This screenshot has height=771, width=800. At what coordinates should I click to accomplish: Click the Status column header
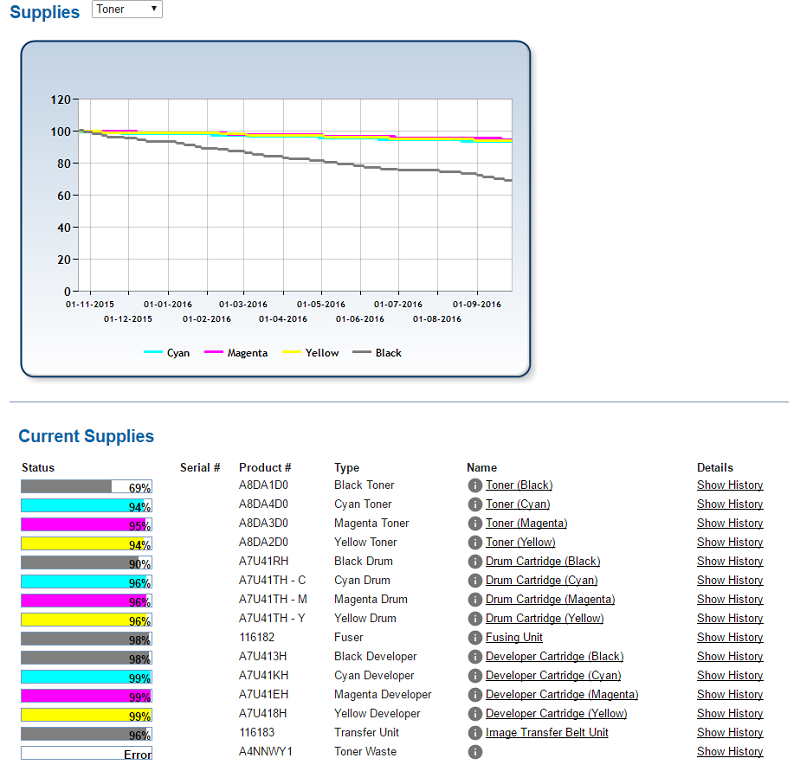click(38, 468)
